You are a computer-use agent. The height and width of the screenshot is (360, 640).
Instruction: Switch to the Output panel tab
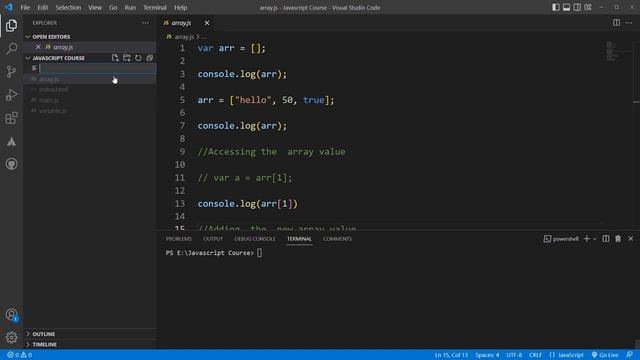point(213,239)
